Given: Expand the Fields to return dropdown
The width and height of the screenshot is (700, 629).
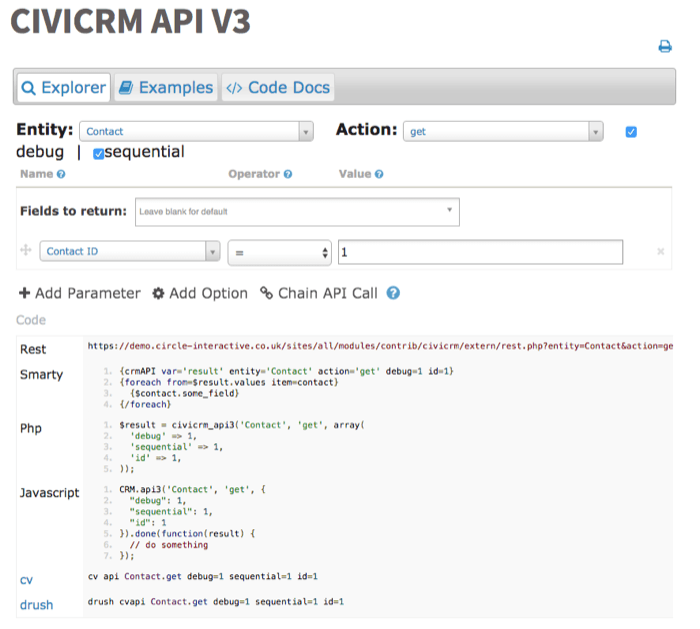Looking at the screenshot, I should [x=296, y=211].
